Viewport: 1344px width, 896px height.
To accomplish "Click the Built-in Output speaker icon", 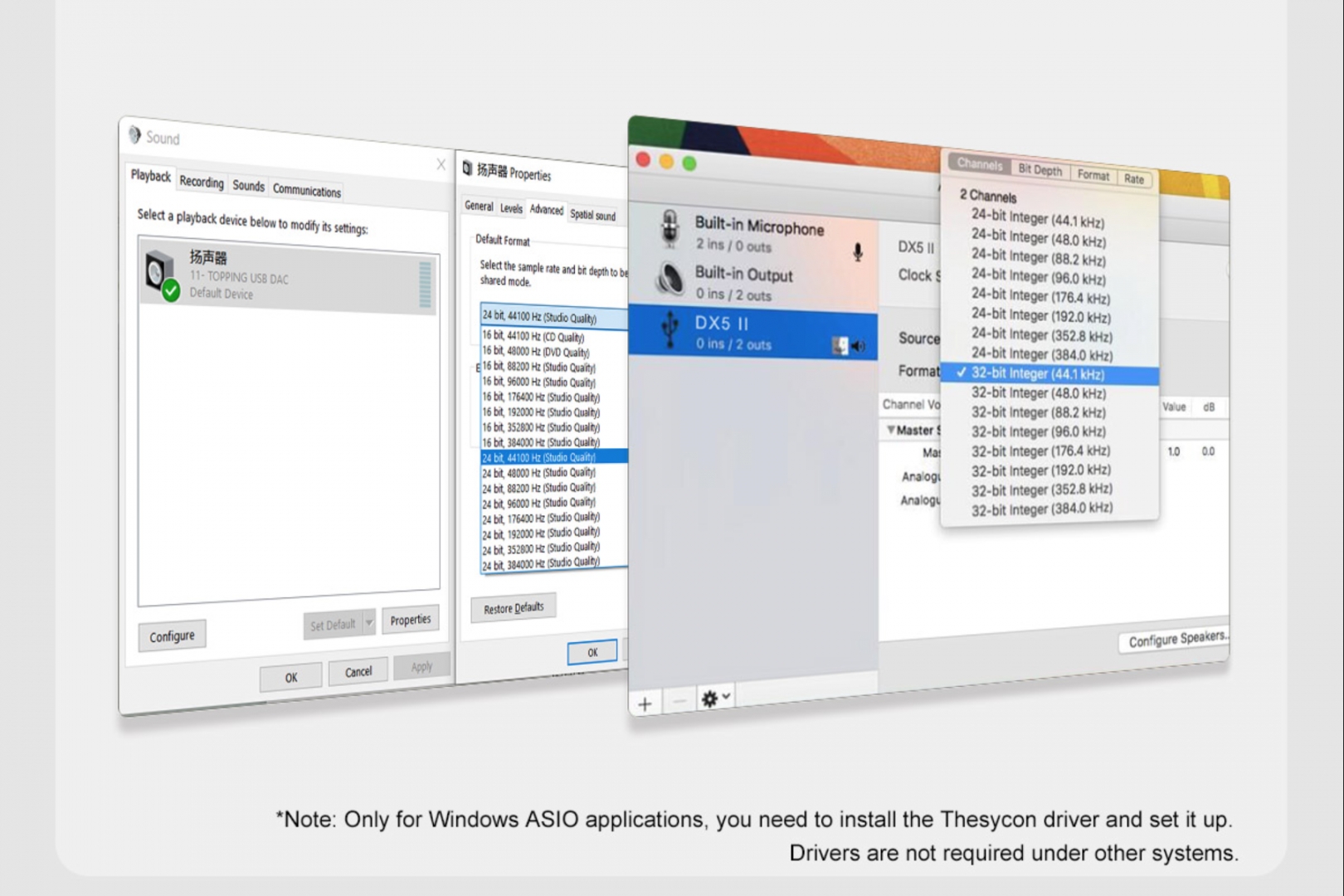I will (670, 278).
